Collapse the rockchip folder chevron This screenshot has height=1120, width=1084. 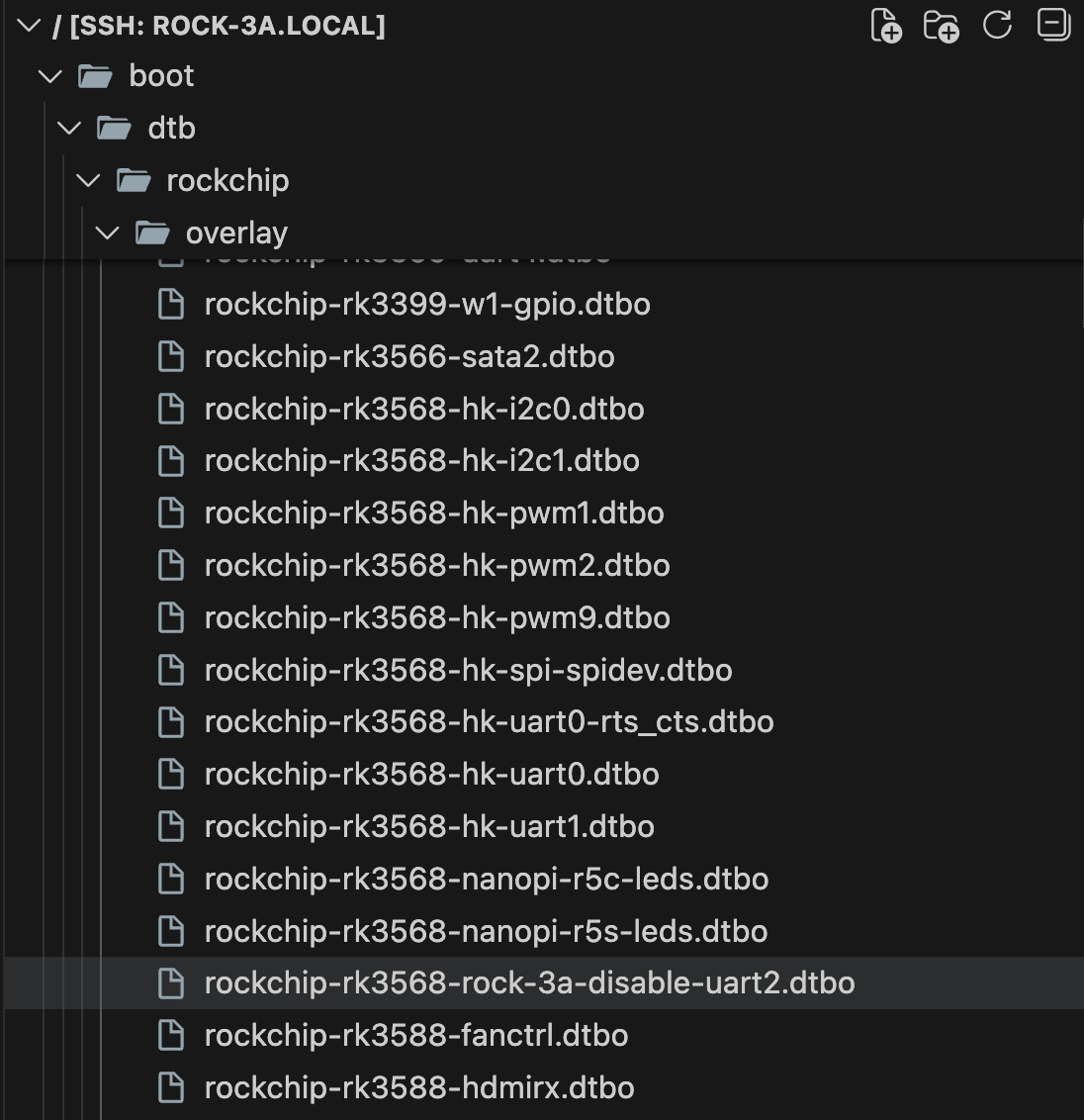click(88, 181)
